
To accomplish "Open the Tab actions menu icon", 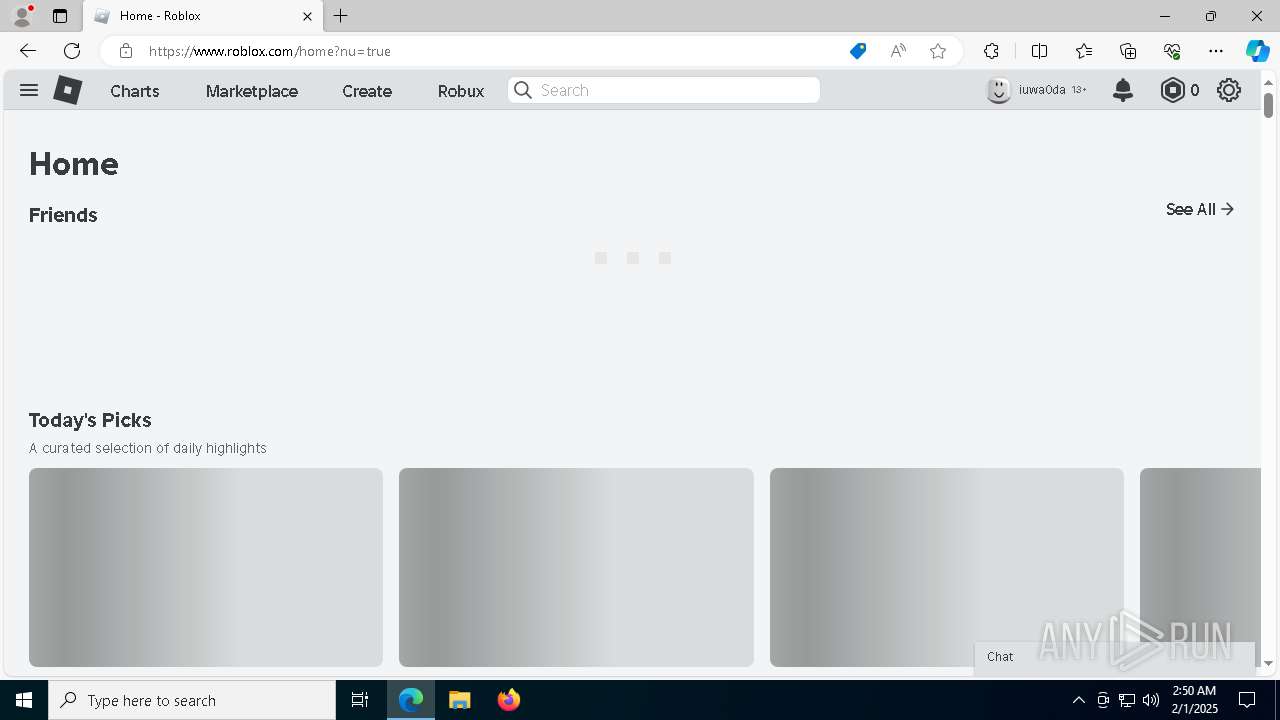I will pyautogui.click(x=60, y=16).
